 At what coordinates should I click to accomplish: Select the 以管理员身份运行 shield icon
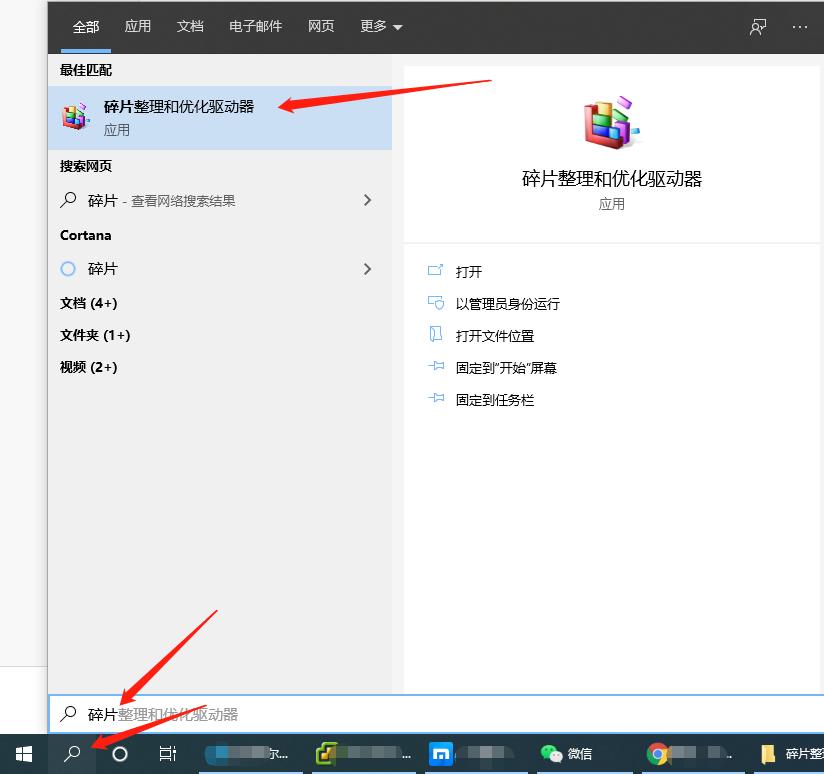point(437,303)
